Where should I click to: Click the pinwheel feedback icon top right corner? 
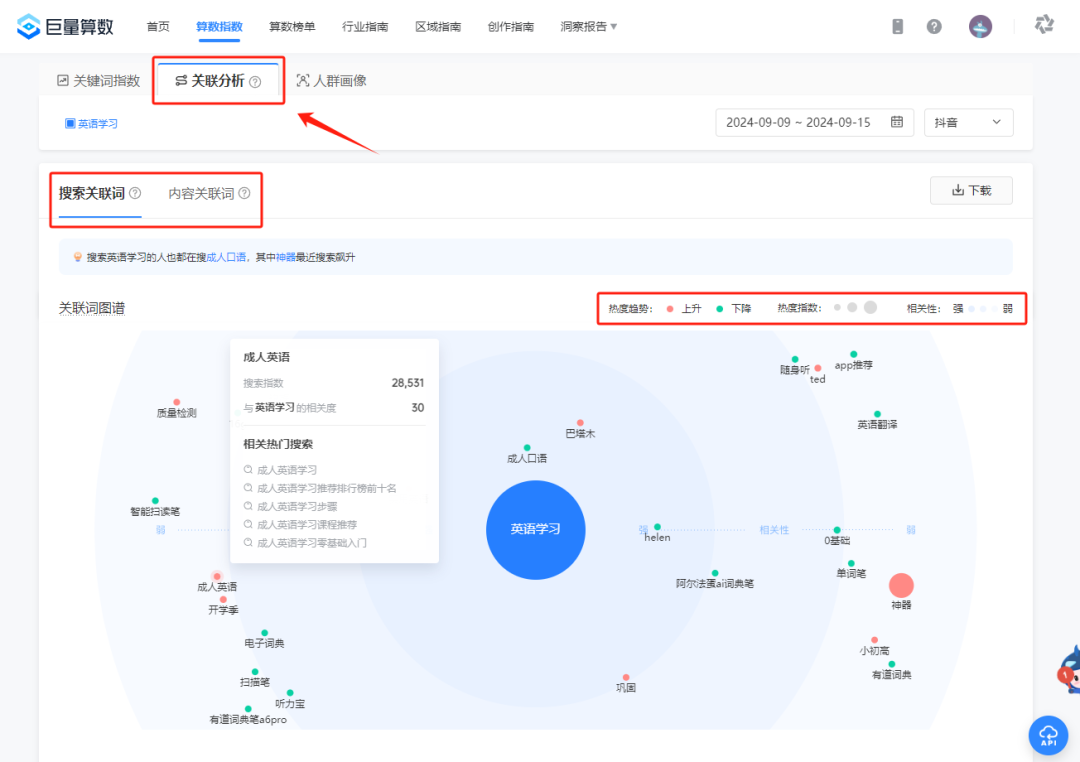pos(1044,24)
